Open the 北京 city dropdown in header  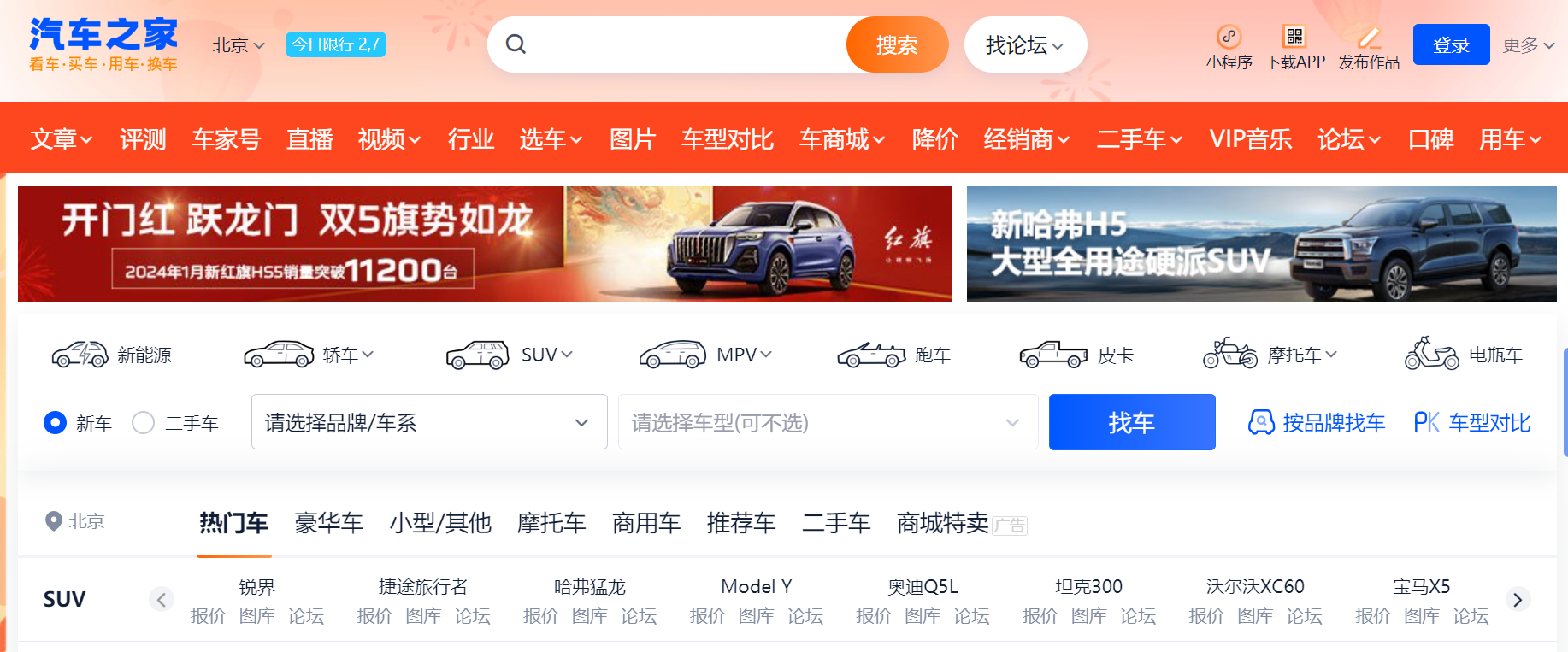coord(239,44)
